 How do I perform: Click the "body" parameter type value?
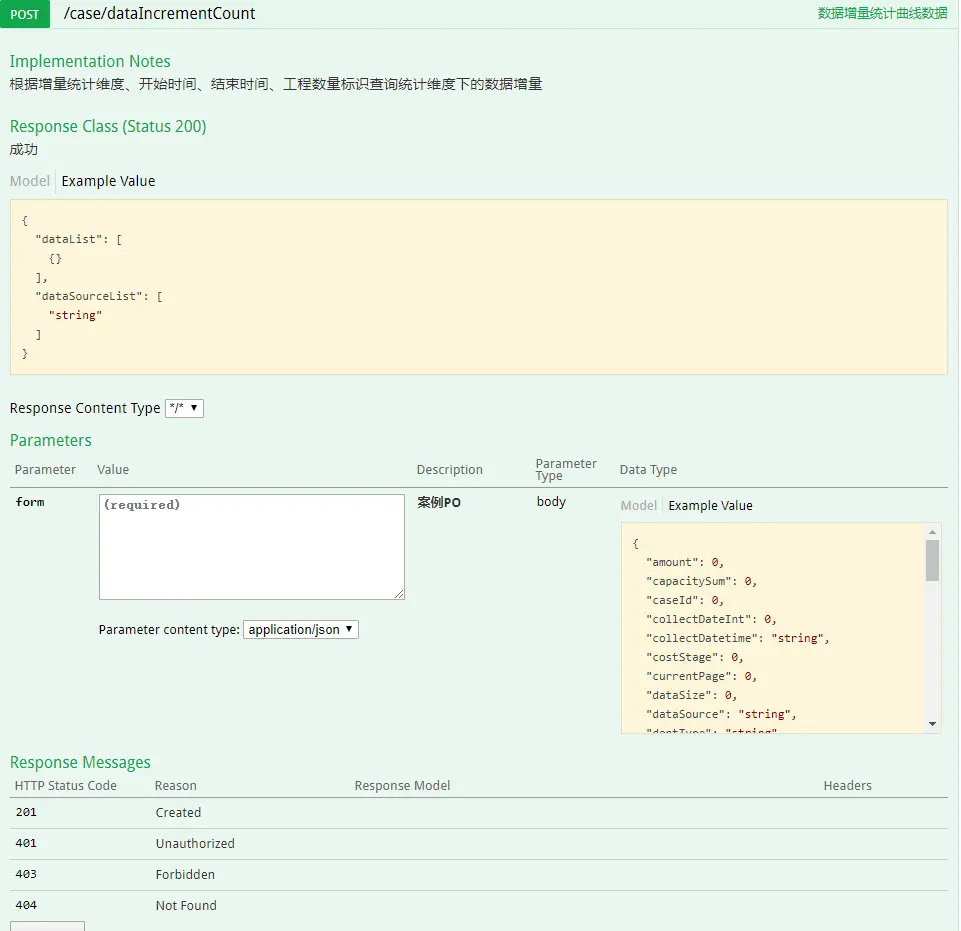pyautogui.click(x=551, y=502)
